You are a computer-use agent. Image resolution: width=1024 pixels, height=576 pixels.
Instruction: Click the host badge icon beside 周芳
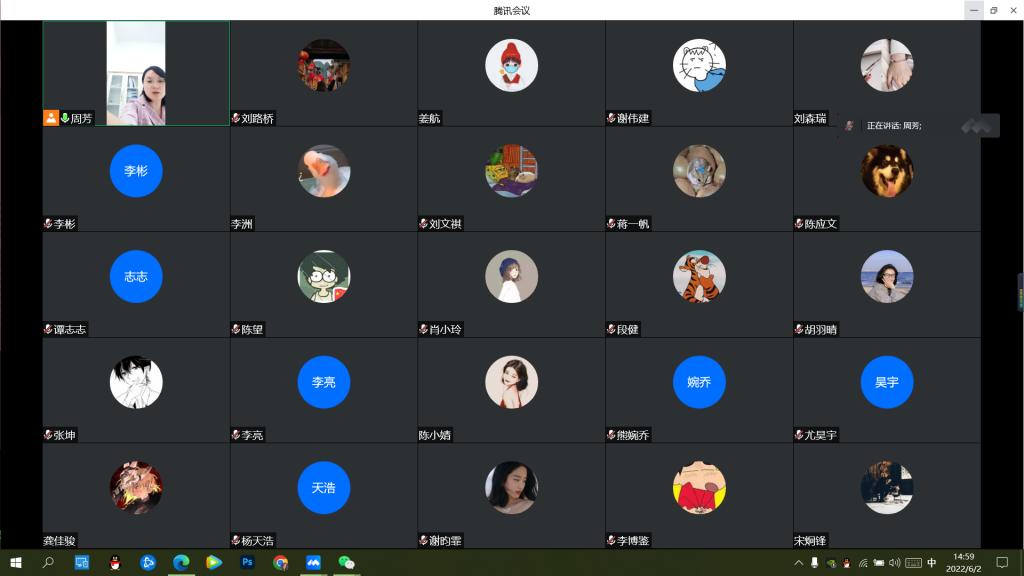[x=51, y=118]
